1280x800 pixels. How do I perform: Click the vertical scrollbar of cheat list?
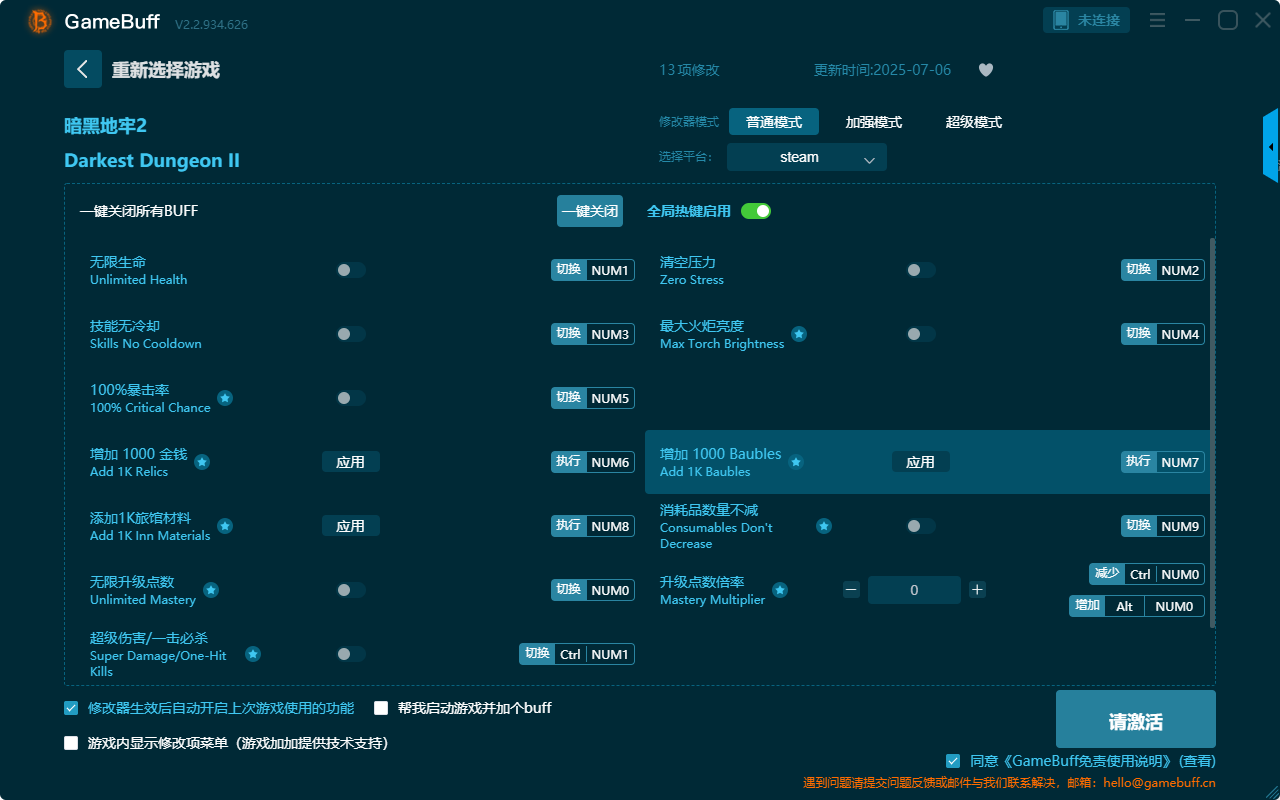click(x=1213, y=432)
